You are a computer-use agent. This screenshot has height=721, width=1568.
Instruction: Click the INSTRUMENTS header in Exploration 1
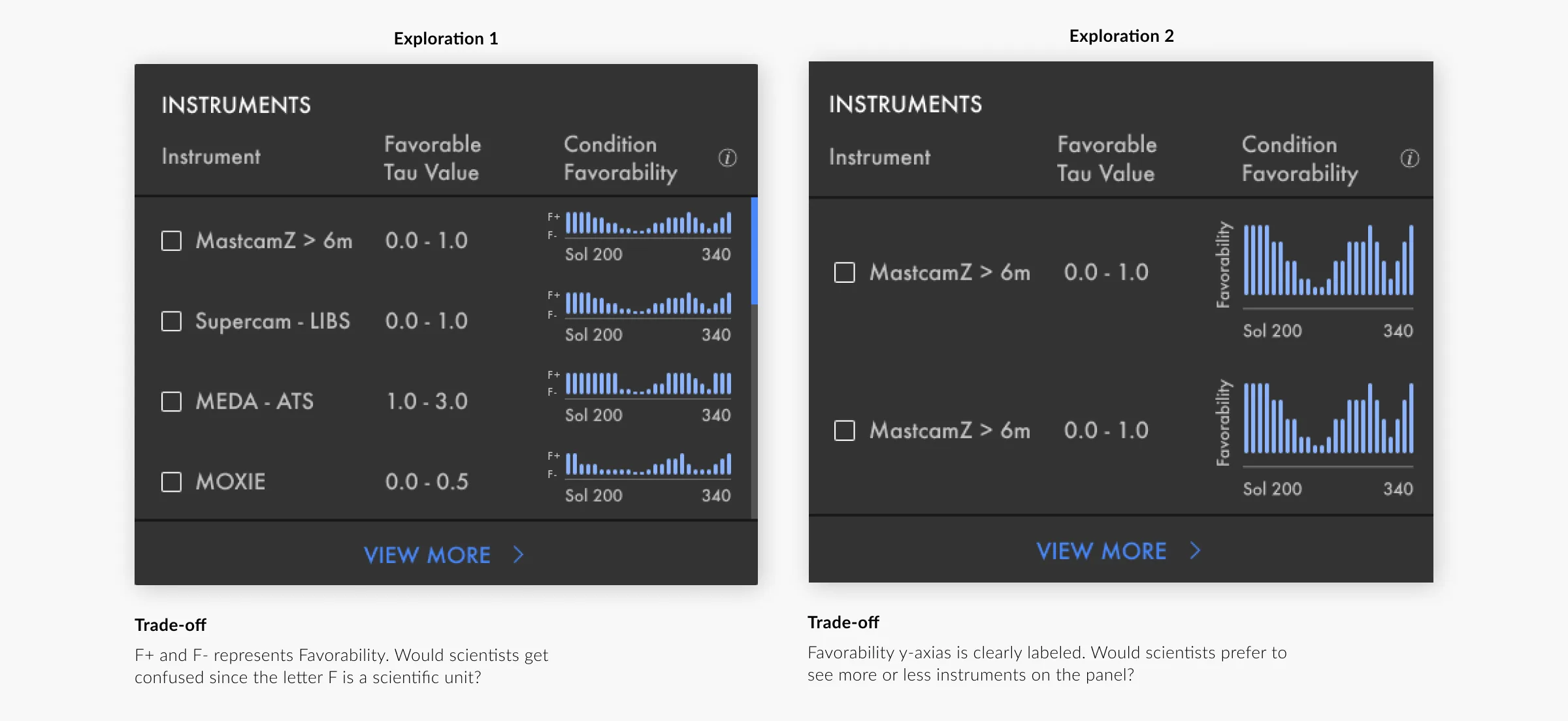click(235, 104)
